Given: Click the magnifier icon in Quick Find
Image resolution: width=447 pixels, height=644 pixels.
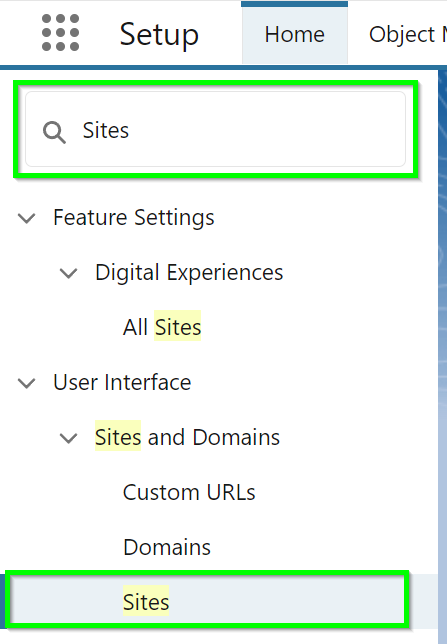Looking at the screenshot, I should click(x=54, y=132).
